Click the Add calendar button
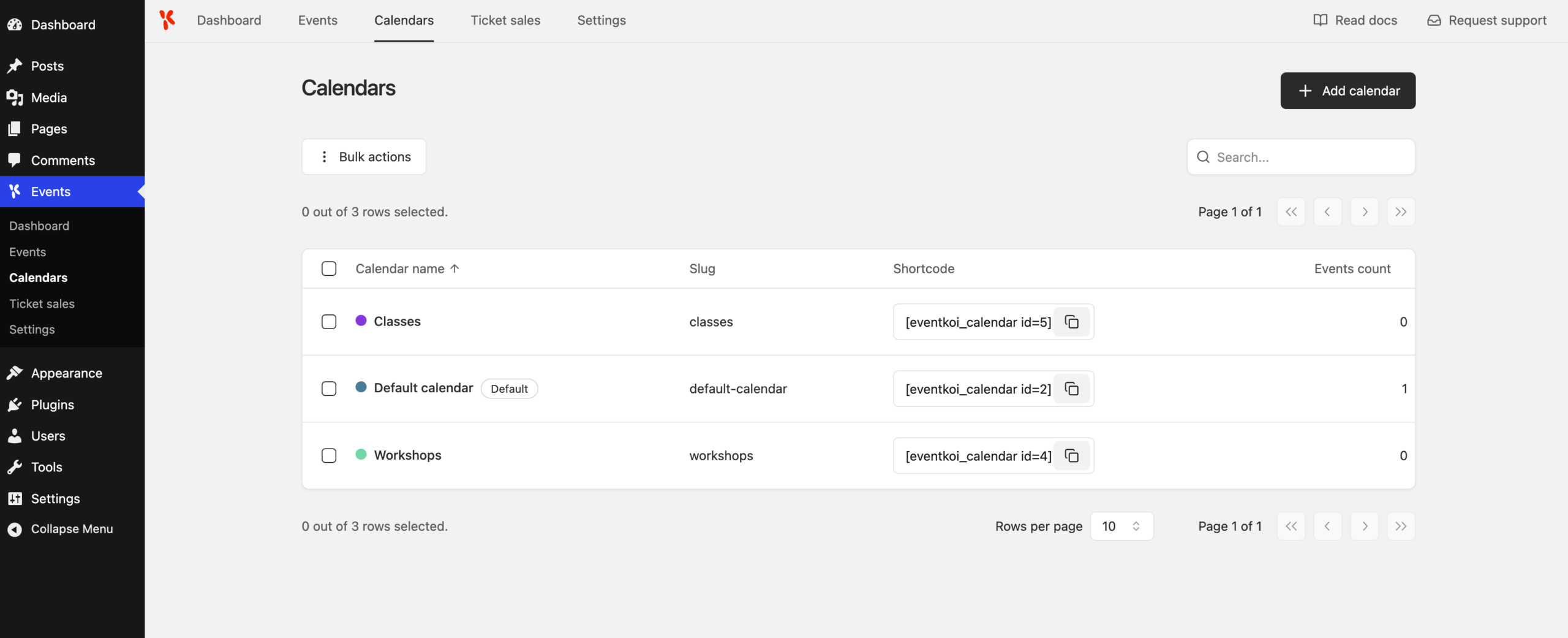 (x=1347, y=91)
